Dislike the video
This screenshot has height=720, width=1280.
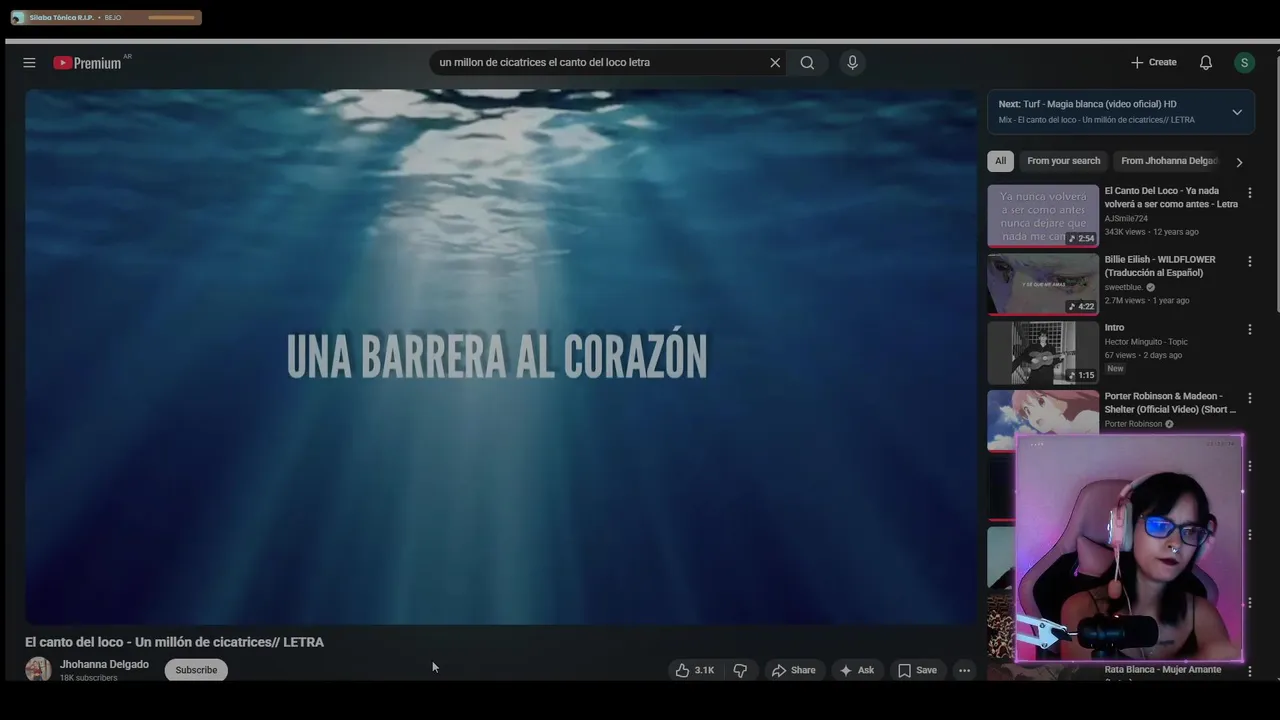[x=741, y=670]
